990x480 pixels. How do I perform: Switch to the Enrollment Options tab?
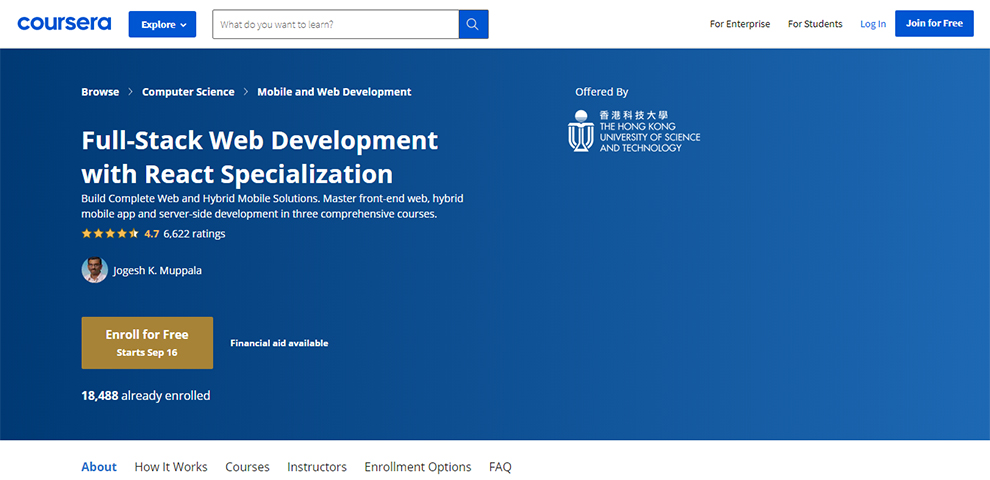click(418, 467)
